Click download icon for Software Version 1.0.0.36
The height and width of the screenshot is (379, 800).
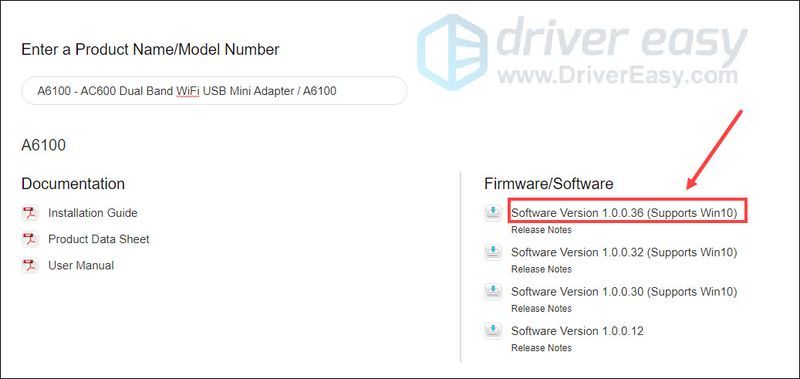(493, 213)
